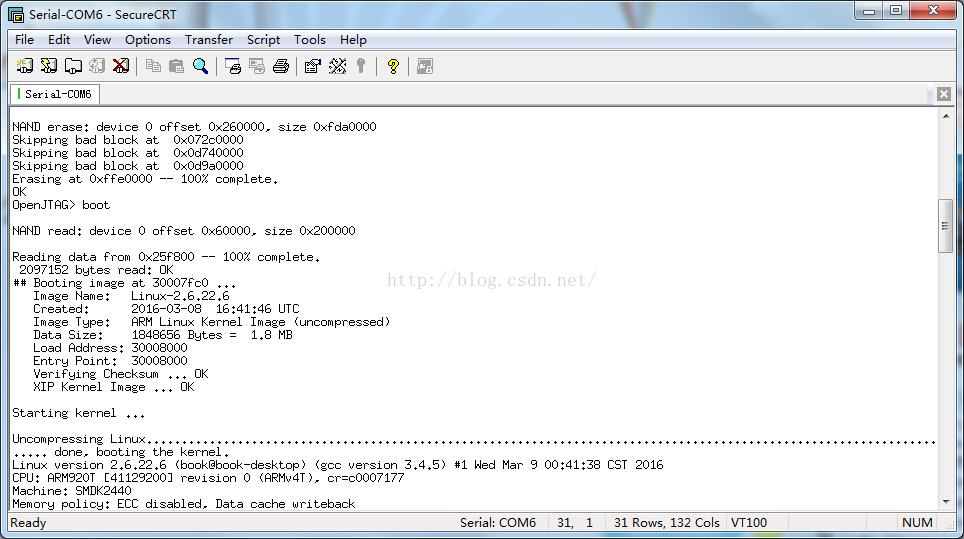Click 'Image Name: Linux-2.6.22.6' line
Image resolution: width=964 pixels, height=539 pixels.
[x=131, y=296]
